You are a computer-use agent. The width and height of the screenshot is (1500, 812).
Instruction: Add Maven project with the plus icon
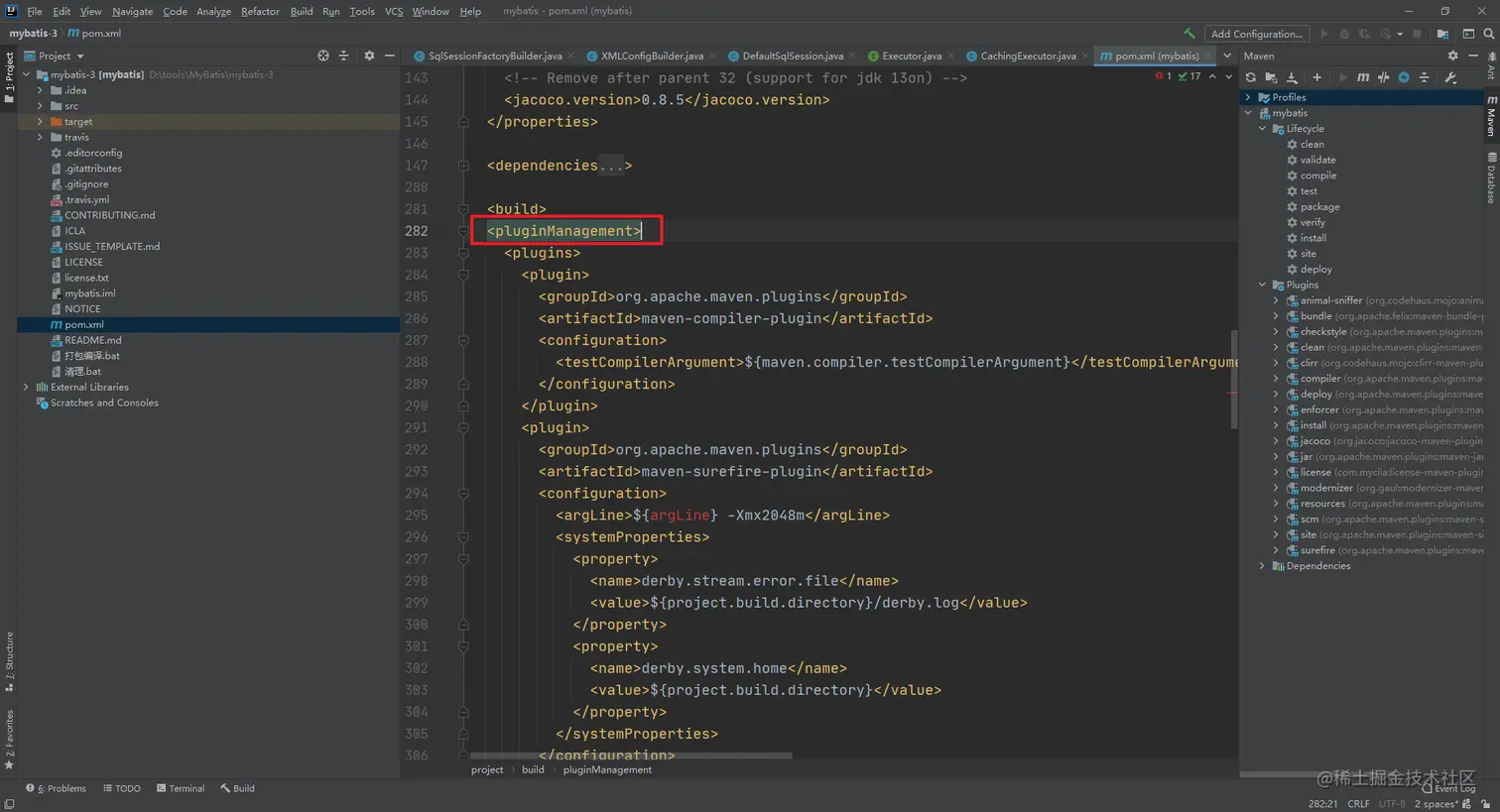coord(1316,77)
